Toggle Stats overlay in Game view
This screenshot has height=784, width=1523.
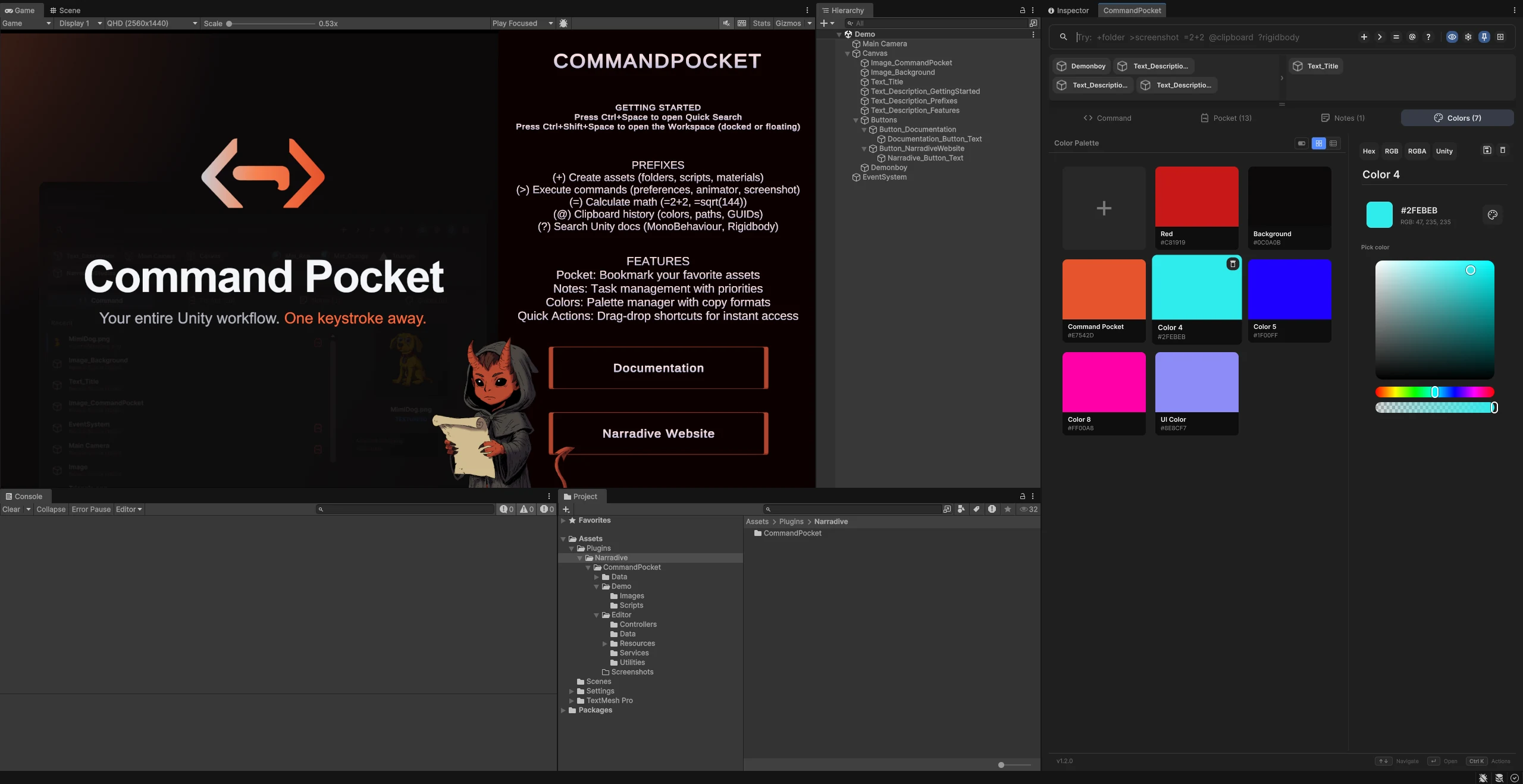(761, 23)
